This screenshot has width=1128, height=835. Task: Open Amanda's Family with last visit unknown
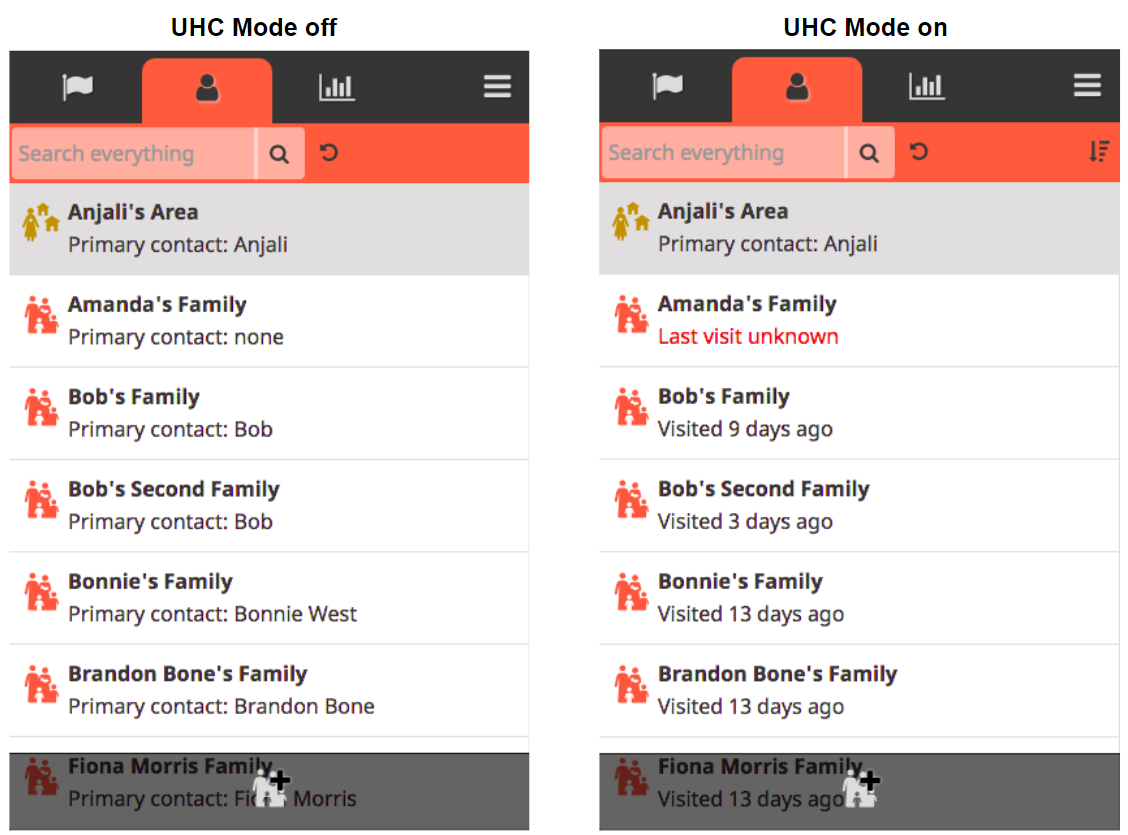(x=859, y=321)
